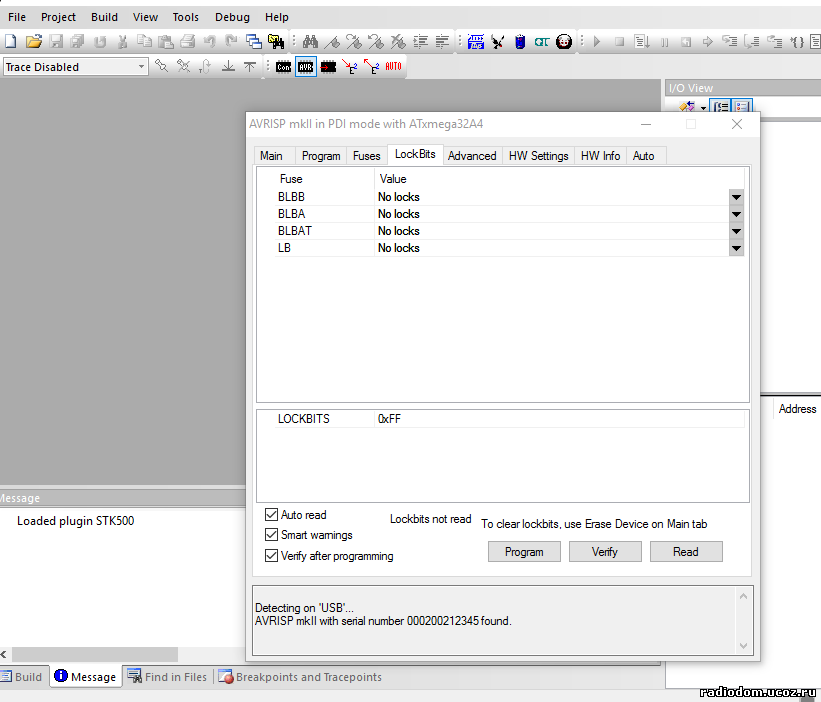Click the Save All icon
This screenshot has height=702, width=821.
point(77,41)
